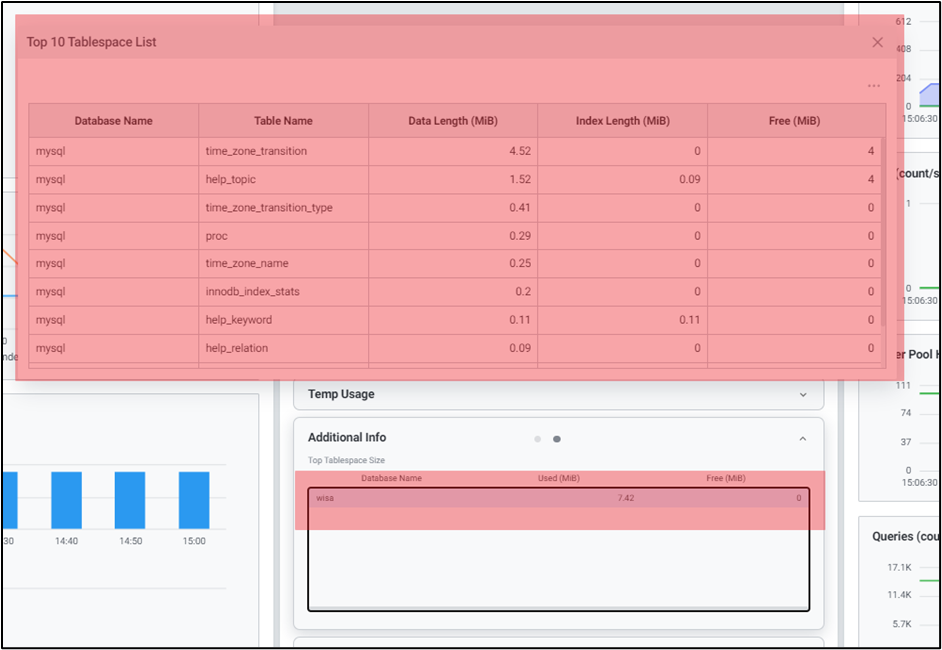Click the chart bar at 14:50

click(130, 500)
